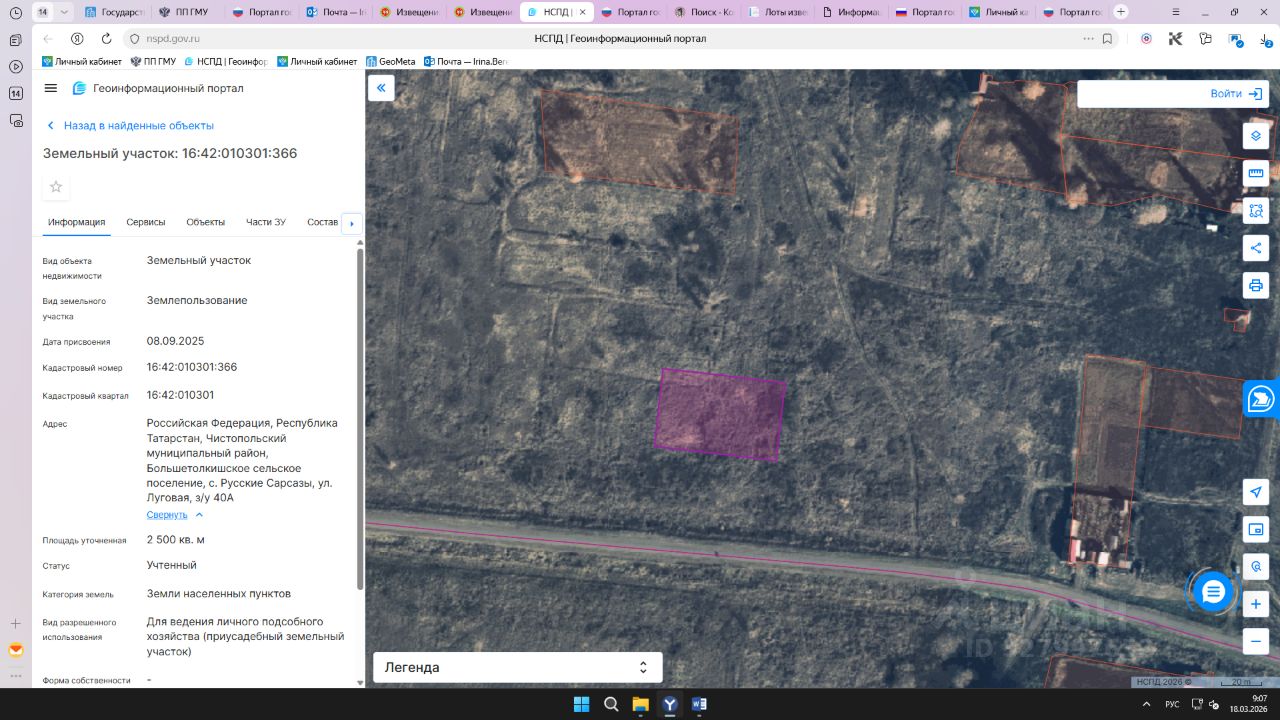Image resolution: width=1280 pixels, height=720 pixels.
Task: Select the status value Учтенный
Action: pyautogui.click(x=172, y=565)
